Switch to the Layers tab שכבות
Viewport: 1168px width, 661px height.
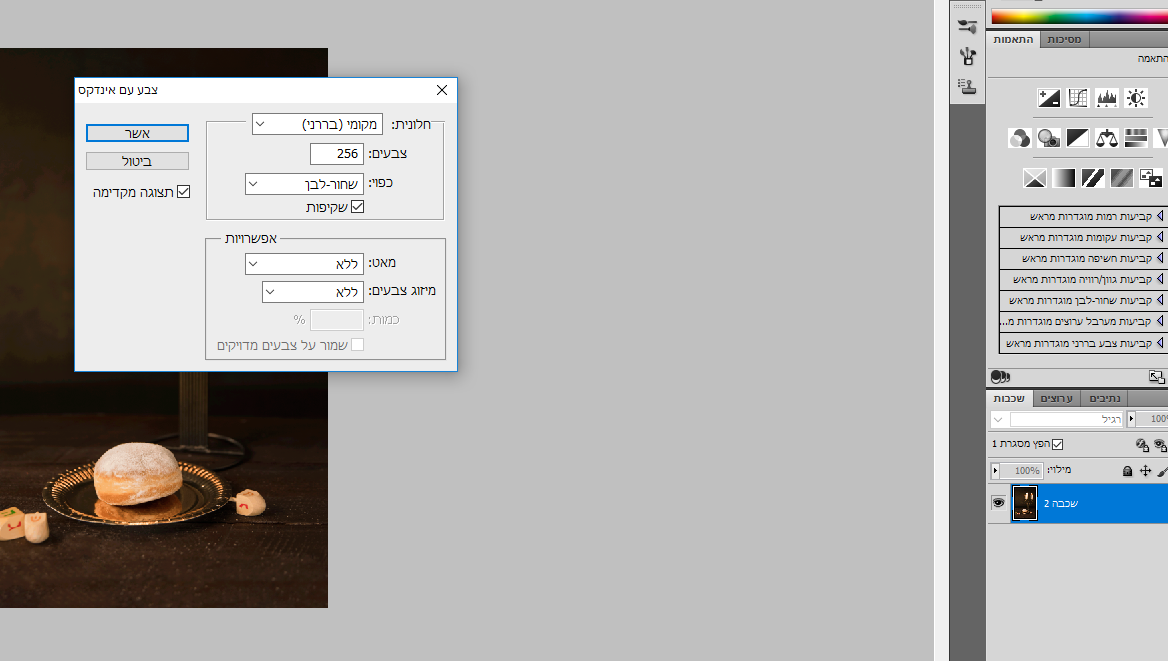1009,399
